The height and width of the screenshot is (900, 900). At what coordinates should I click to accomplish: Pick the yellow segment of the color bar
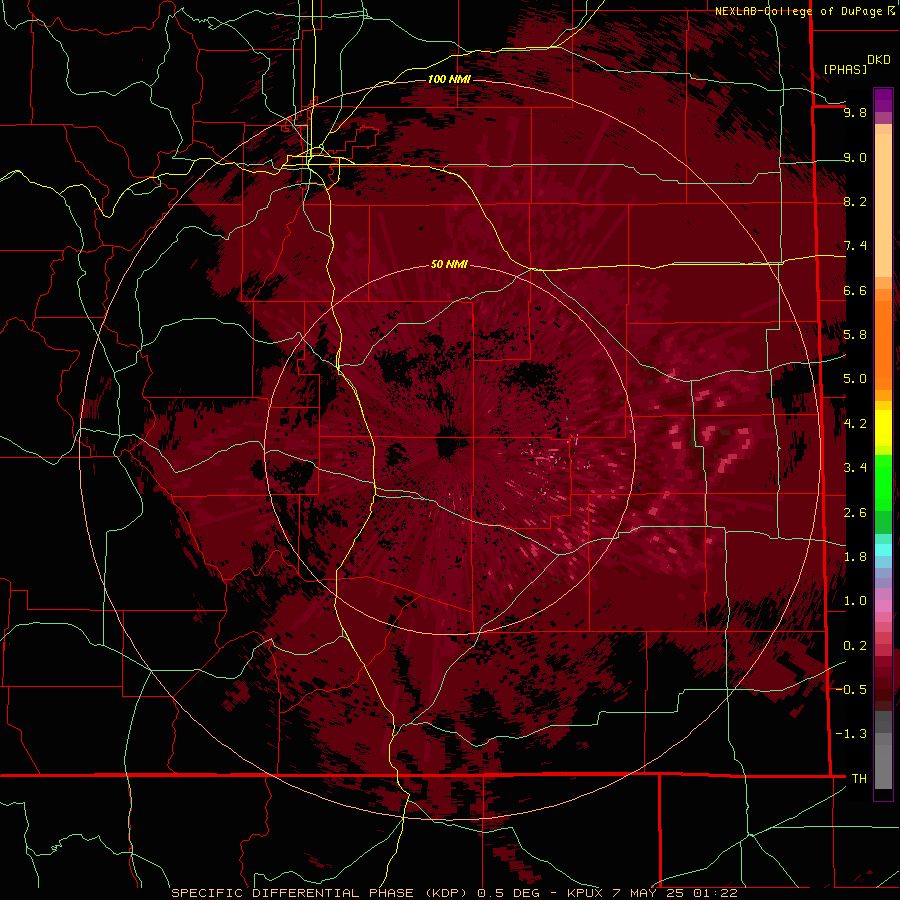(x=883, y=429)
